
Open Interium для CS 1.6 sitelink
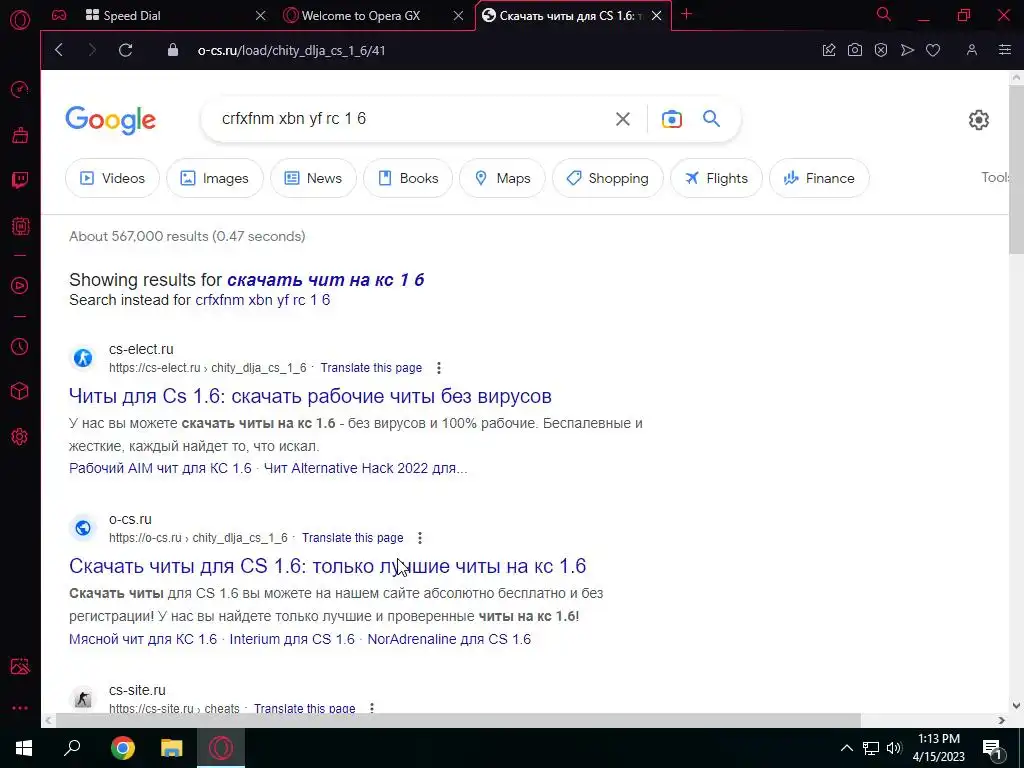coord(292,639)
